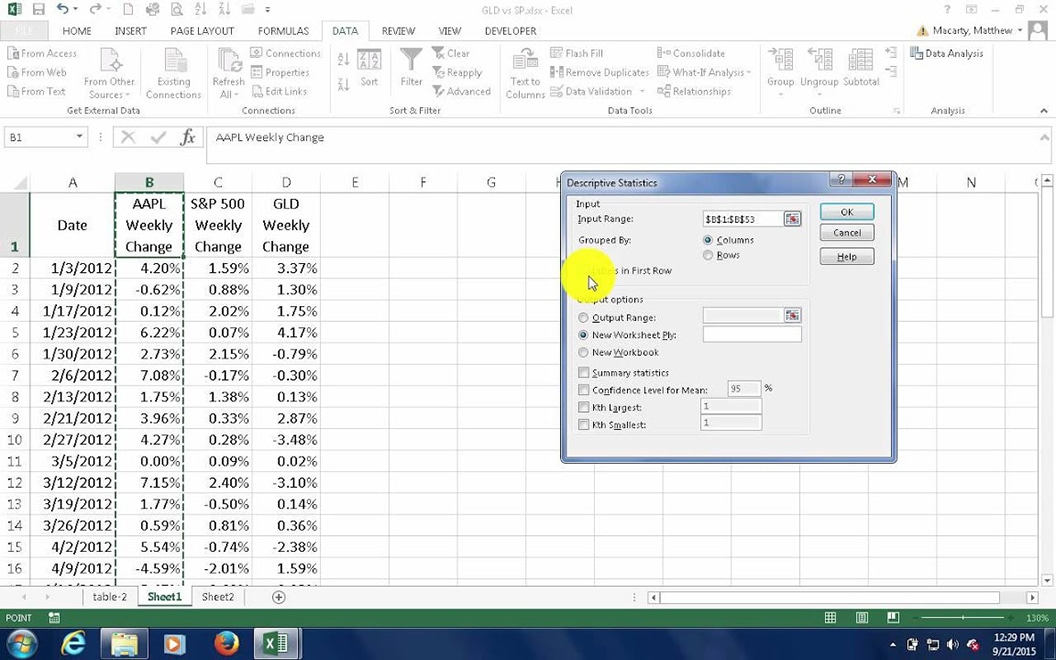Select the Rows grouping radio button
The width and height of the screenshot is (1056, 660).
coord(708,255)
